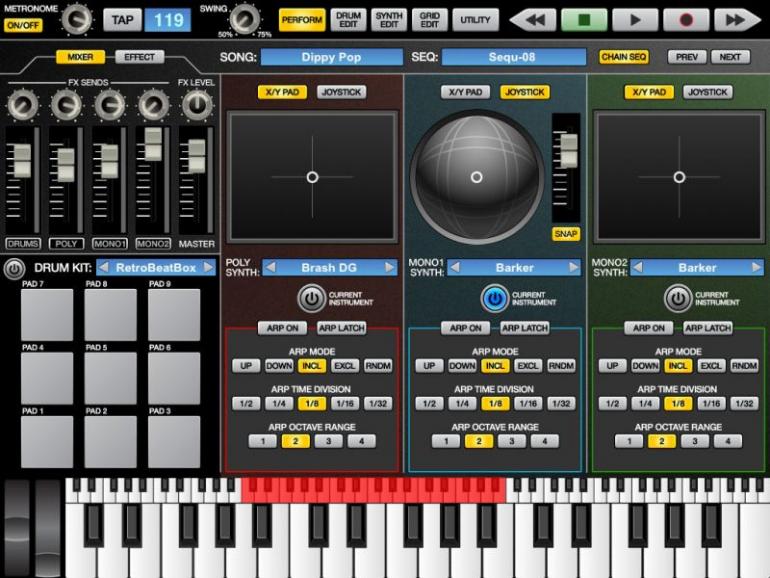Screen dimensions: 770x578
Task: Click the PREV sequence button
Action: click(687, 57)
